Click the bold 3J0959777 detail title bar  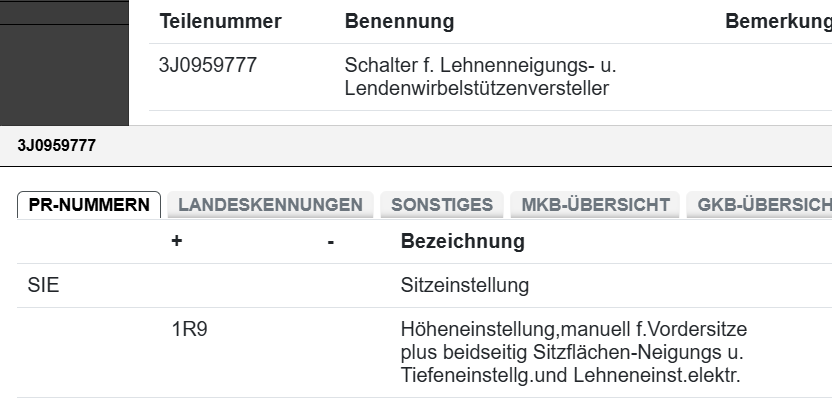[57, 146]
